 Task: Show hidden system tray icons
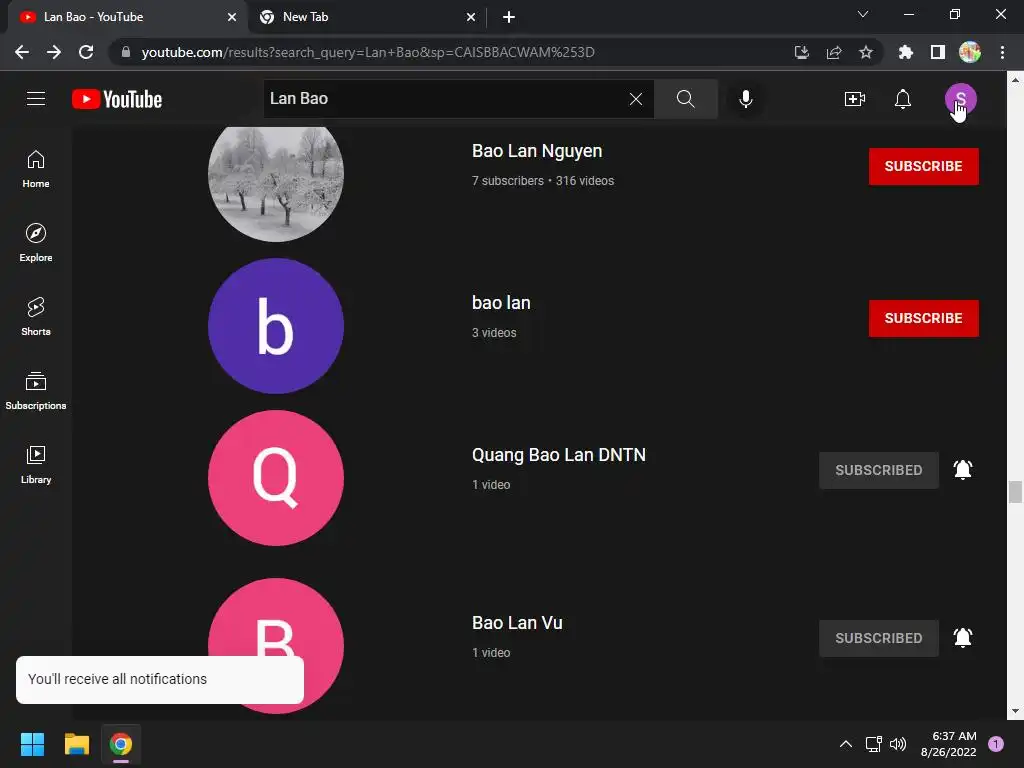coord(845,744)
